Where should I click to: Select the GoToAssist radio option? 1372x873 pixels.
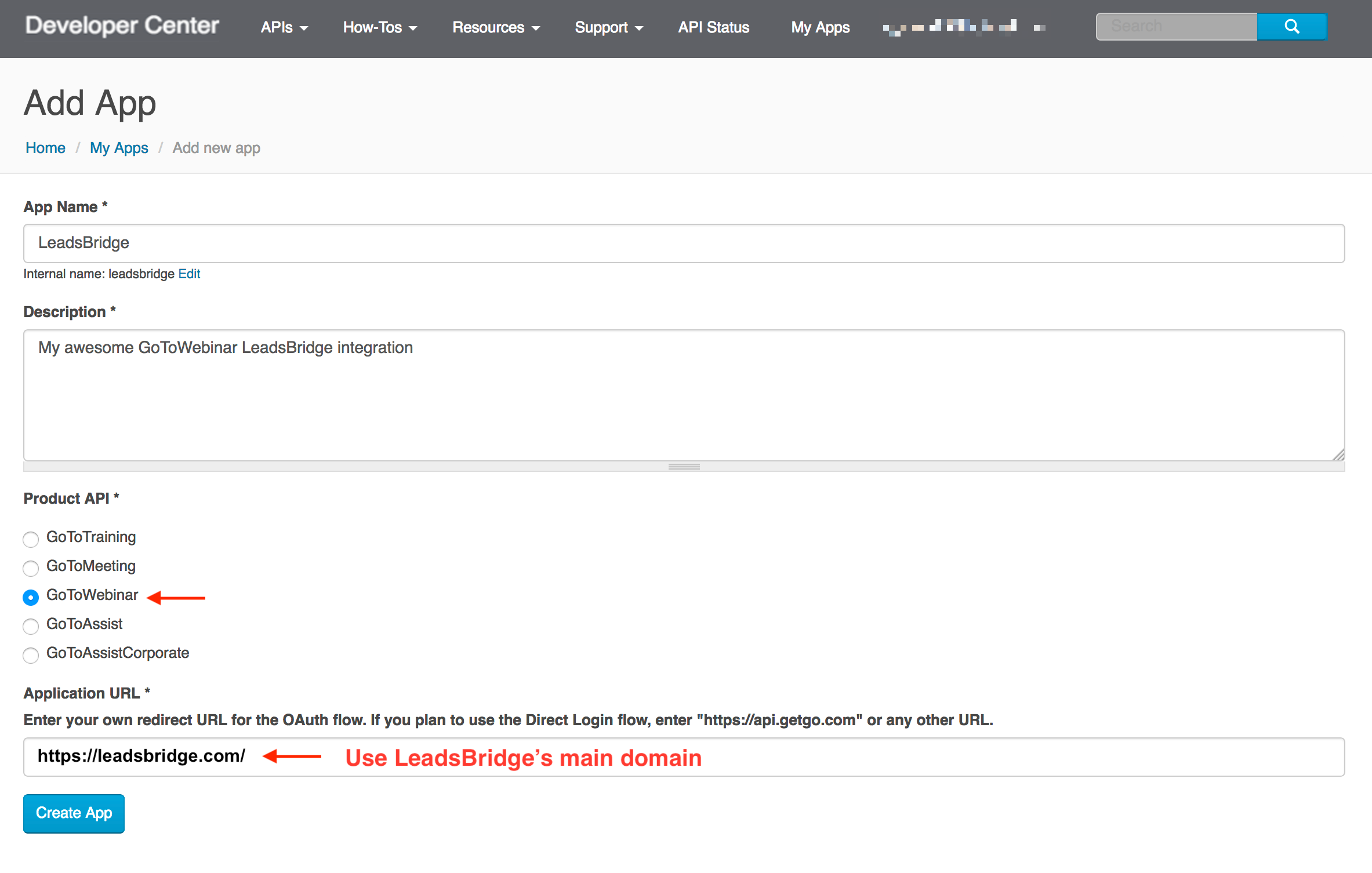(x=31, y=626)
